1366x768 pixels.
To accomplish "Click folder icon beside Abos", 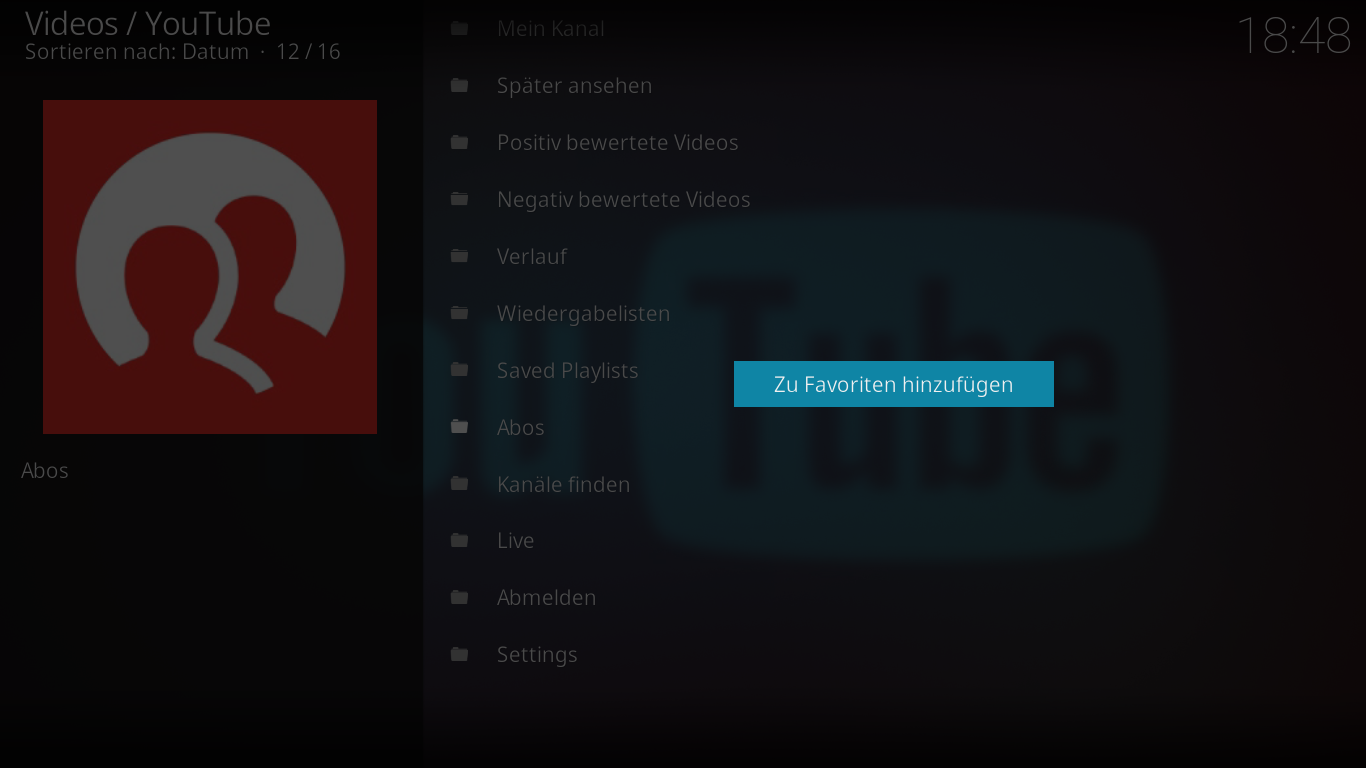I will coord(460,427).
